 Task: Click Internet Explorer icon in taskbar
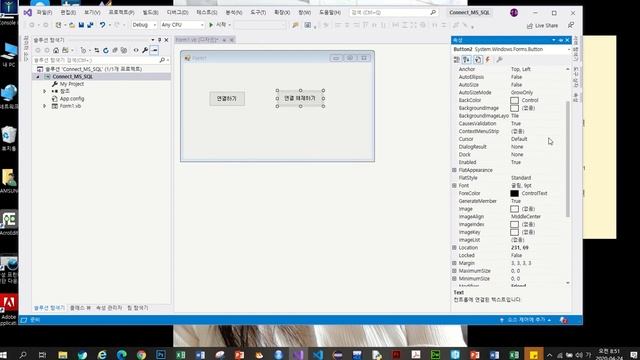coord(102,354)
